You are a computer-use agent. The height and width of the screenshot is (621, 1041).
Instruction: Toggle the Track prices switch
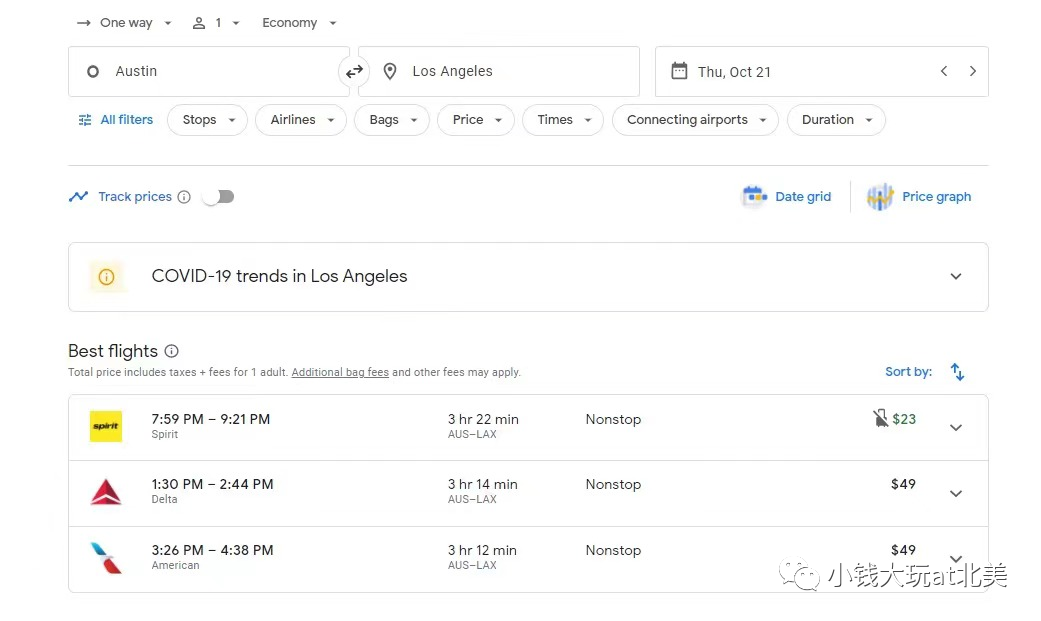[x=218, y=197]
